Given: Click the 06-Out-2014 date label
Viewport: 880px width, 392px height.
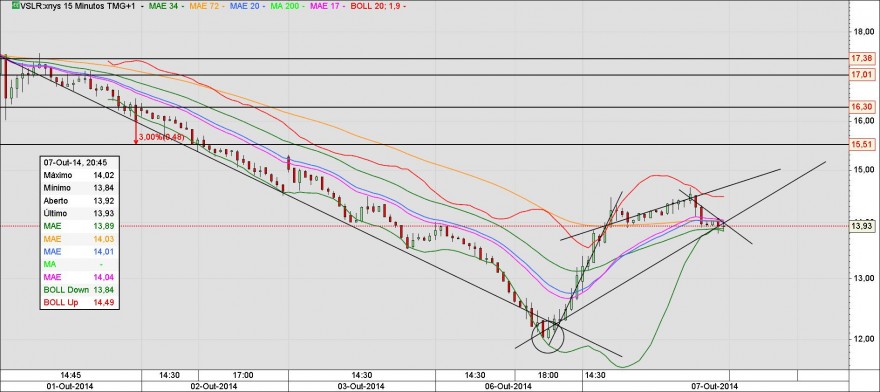Looking at the screenshot, I should (508, 386).
